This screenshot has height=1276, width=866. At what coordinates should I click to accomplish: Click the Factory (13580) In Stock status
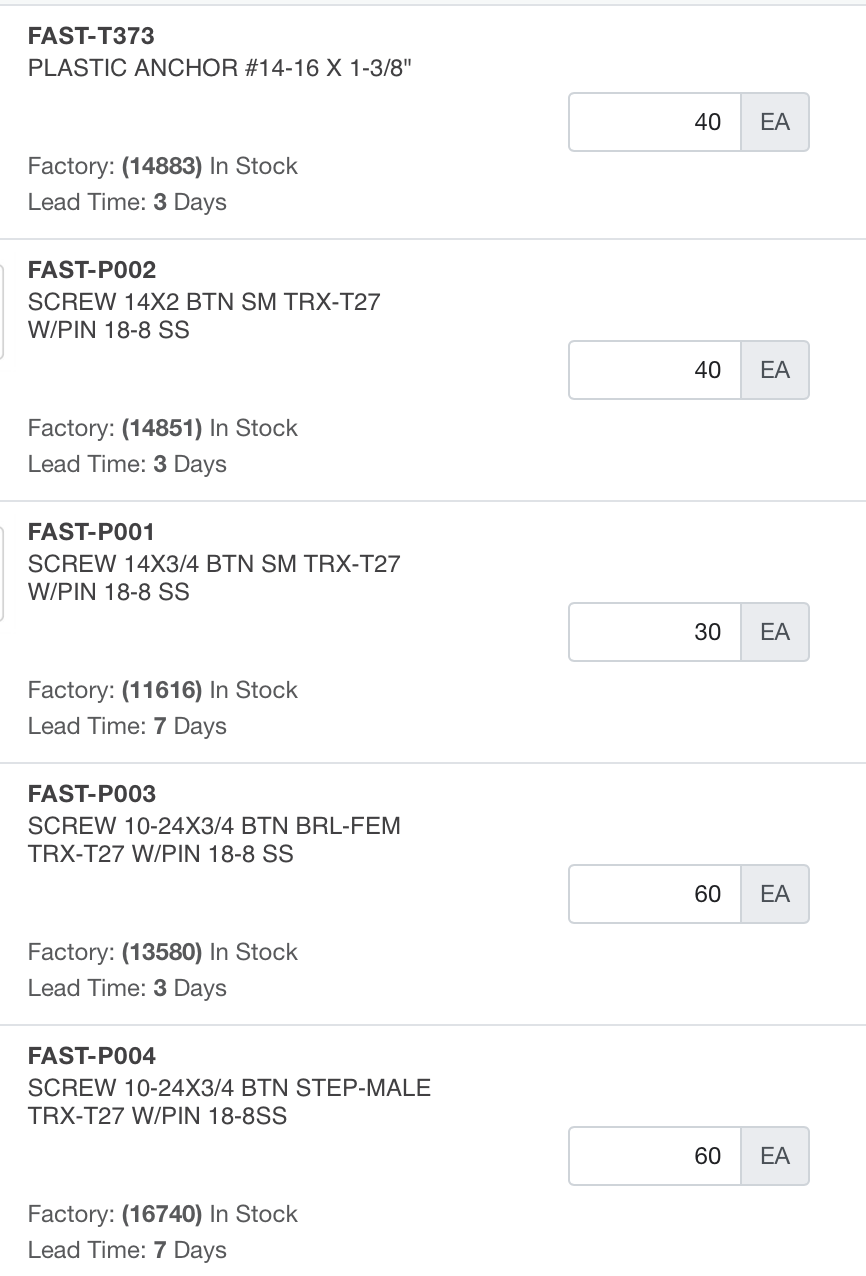(x=163, y=952)
